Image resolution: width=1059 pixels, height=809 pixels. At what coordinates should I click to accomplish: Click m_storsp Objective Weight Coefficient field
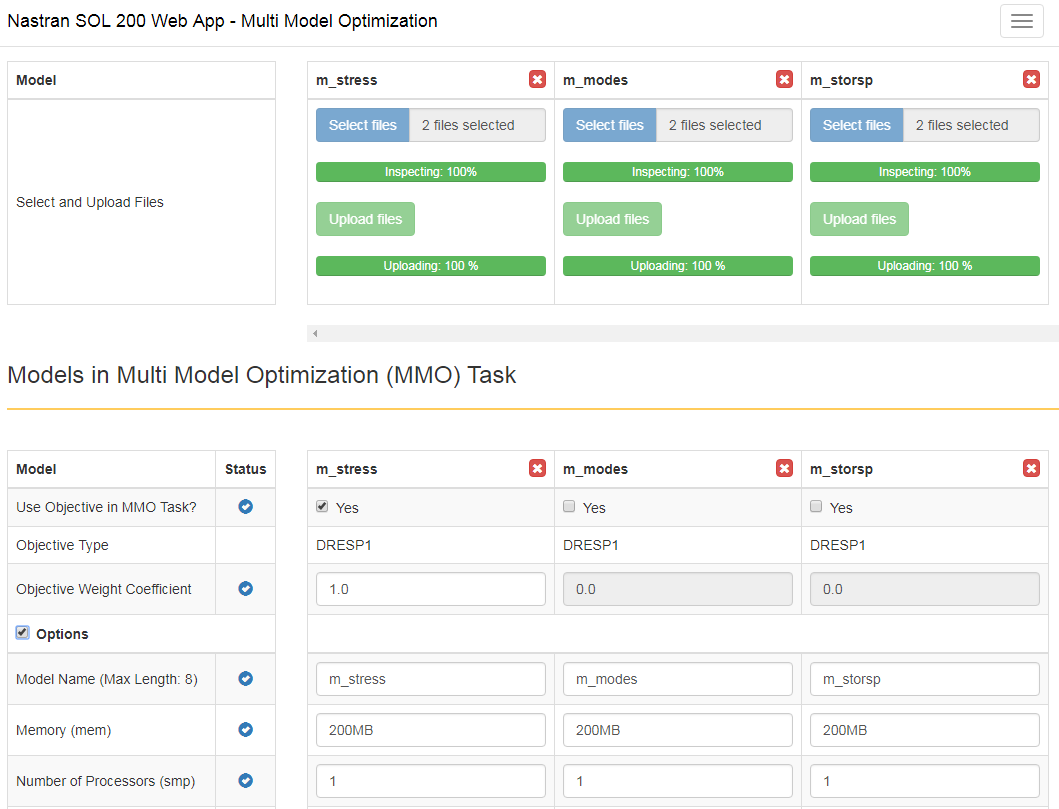pos(925,589)
